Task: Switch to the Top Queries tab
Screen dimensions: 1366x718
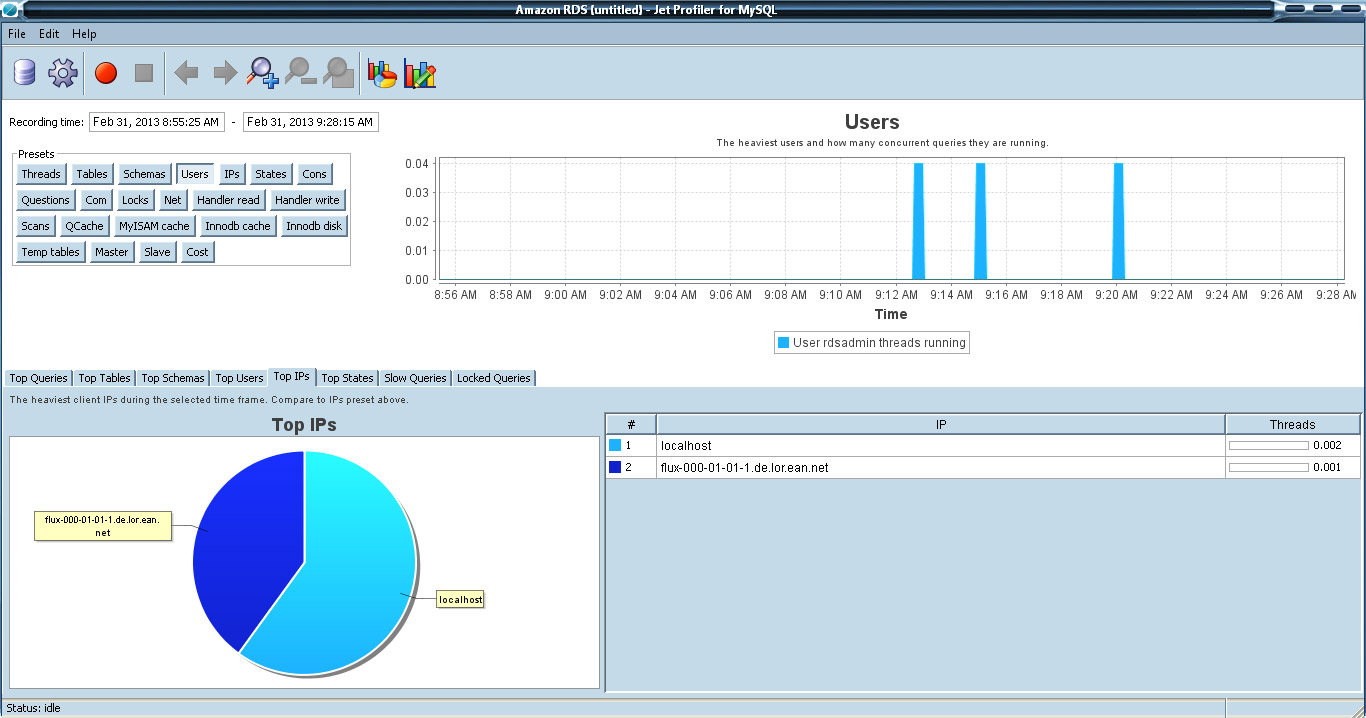Action: [39, 378]
